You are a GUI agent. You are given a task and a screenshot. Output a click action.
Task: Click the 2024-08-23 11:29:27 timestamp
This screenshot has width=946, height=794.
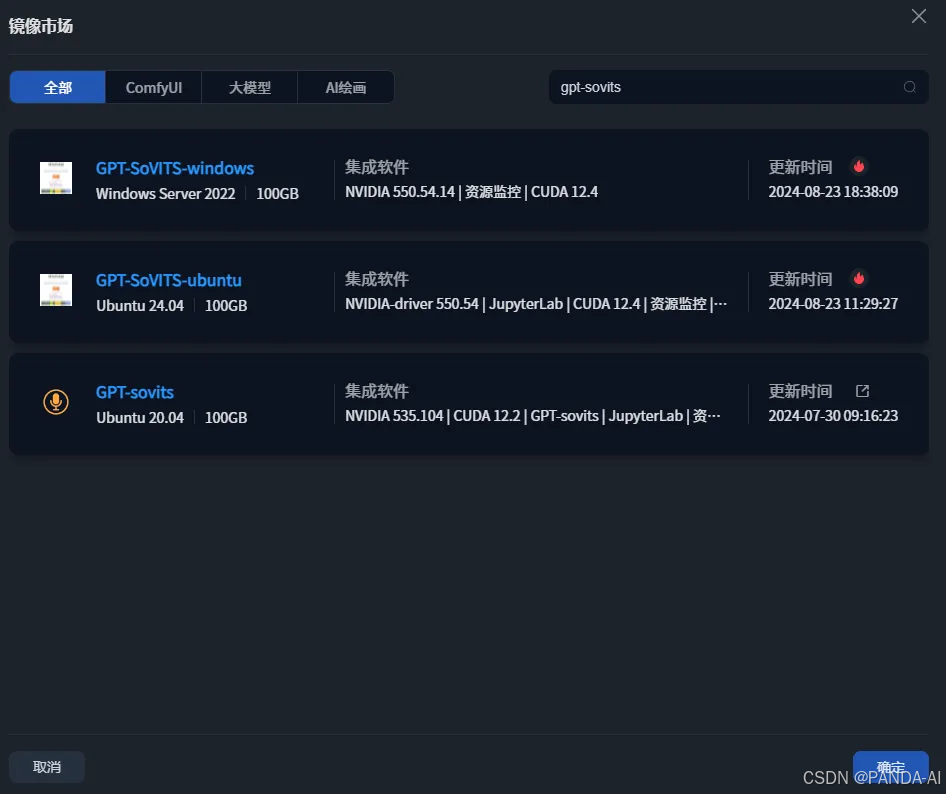(x=833, y=303)
